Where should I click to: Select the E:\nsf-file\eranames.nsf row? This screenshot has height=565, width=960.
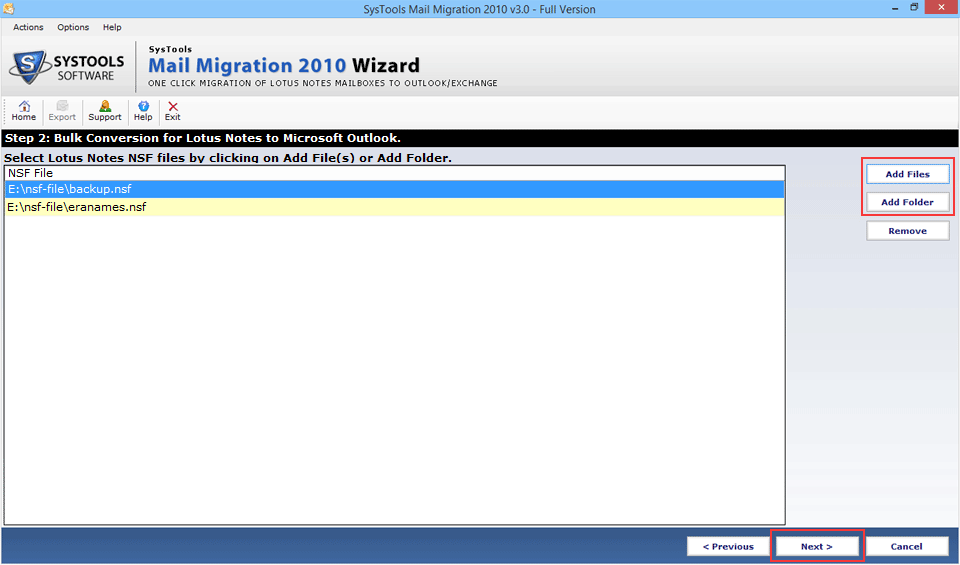click(394, 207)
